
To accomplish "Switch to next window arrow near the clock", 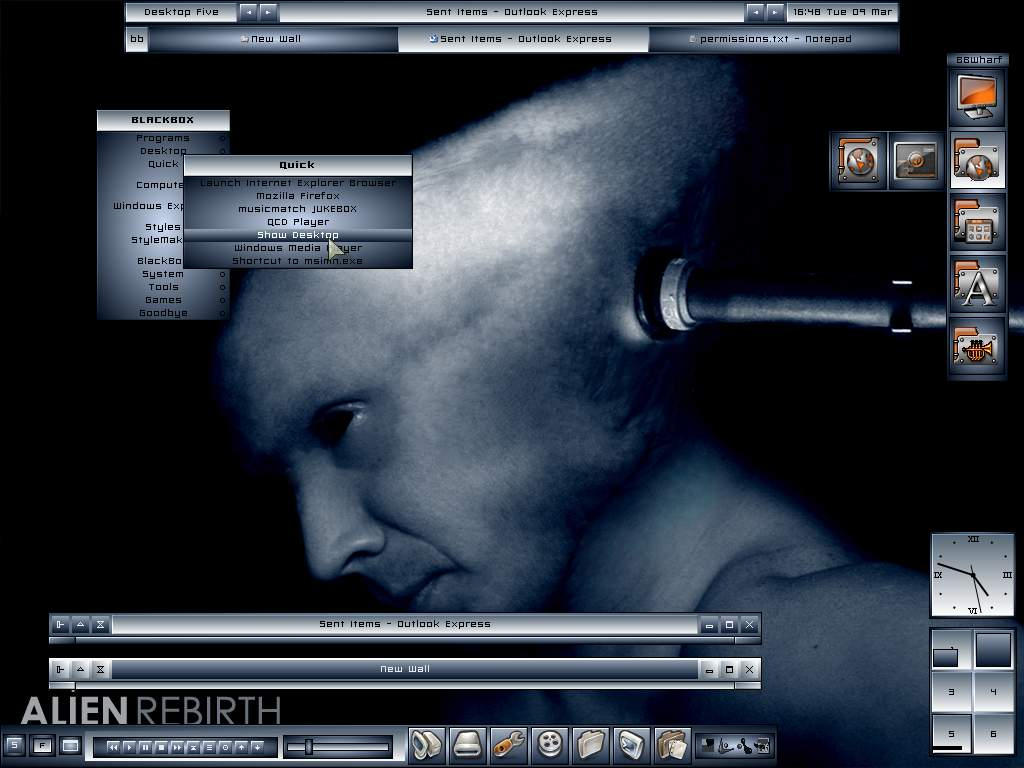I will pyautogui.click(x=775, y=12).
